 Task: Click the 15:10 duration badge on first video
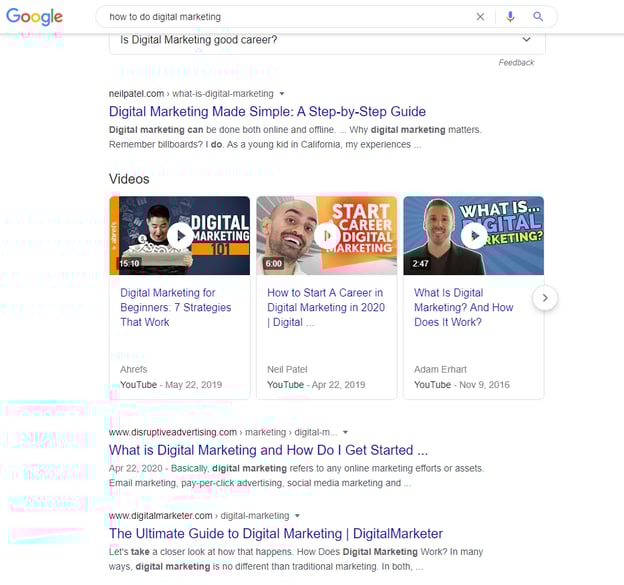click(130, 263)
